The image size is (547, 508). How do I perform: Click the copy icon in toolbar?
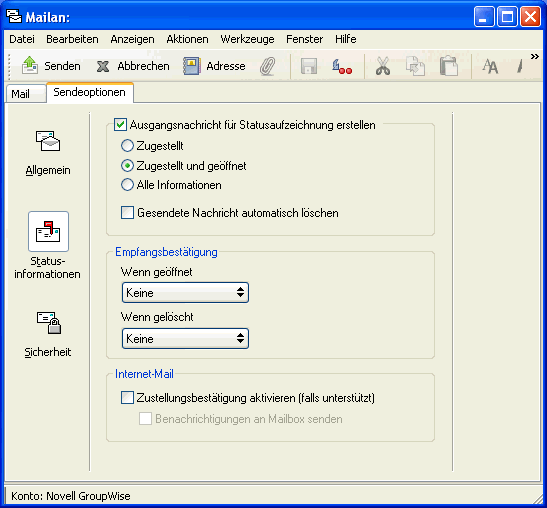point(415,66)
